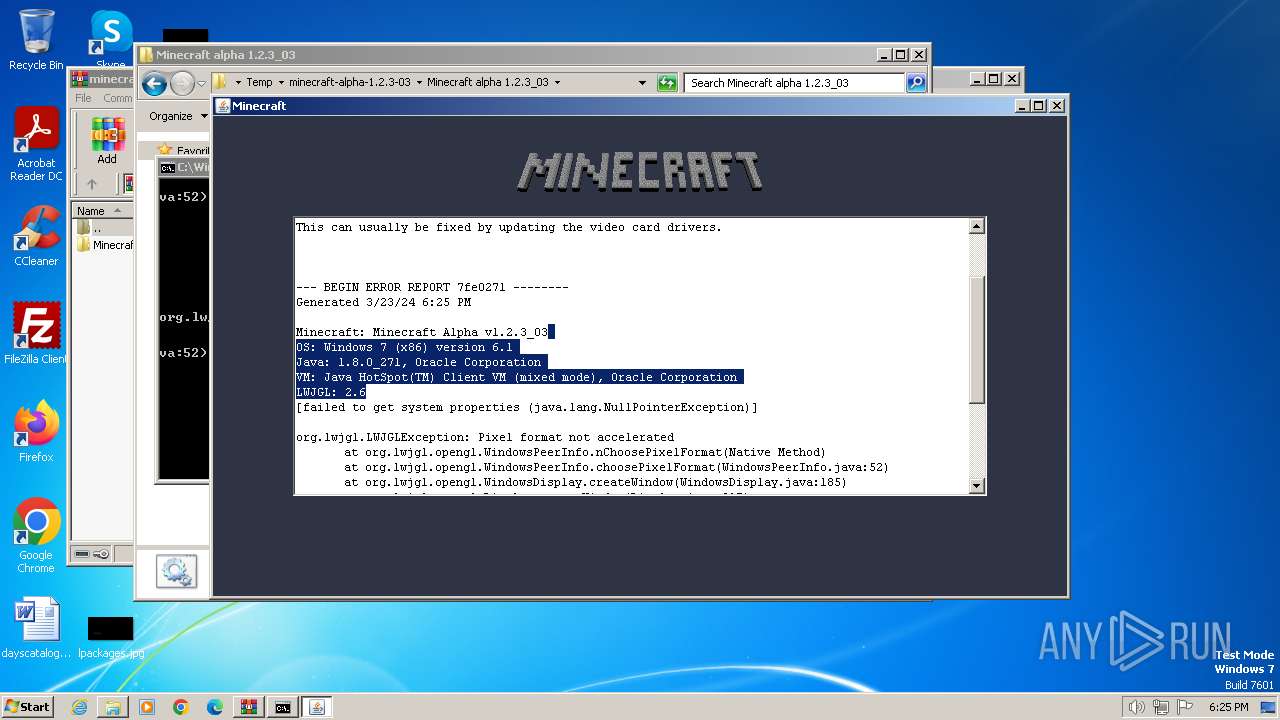Click the WinRAR Add toolbar icon
Image resolution: width=1280 pixels, height=720 pixels.
tap(107, 141)
